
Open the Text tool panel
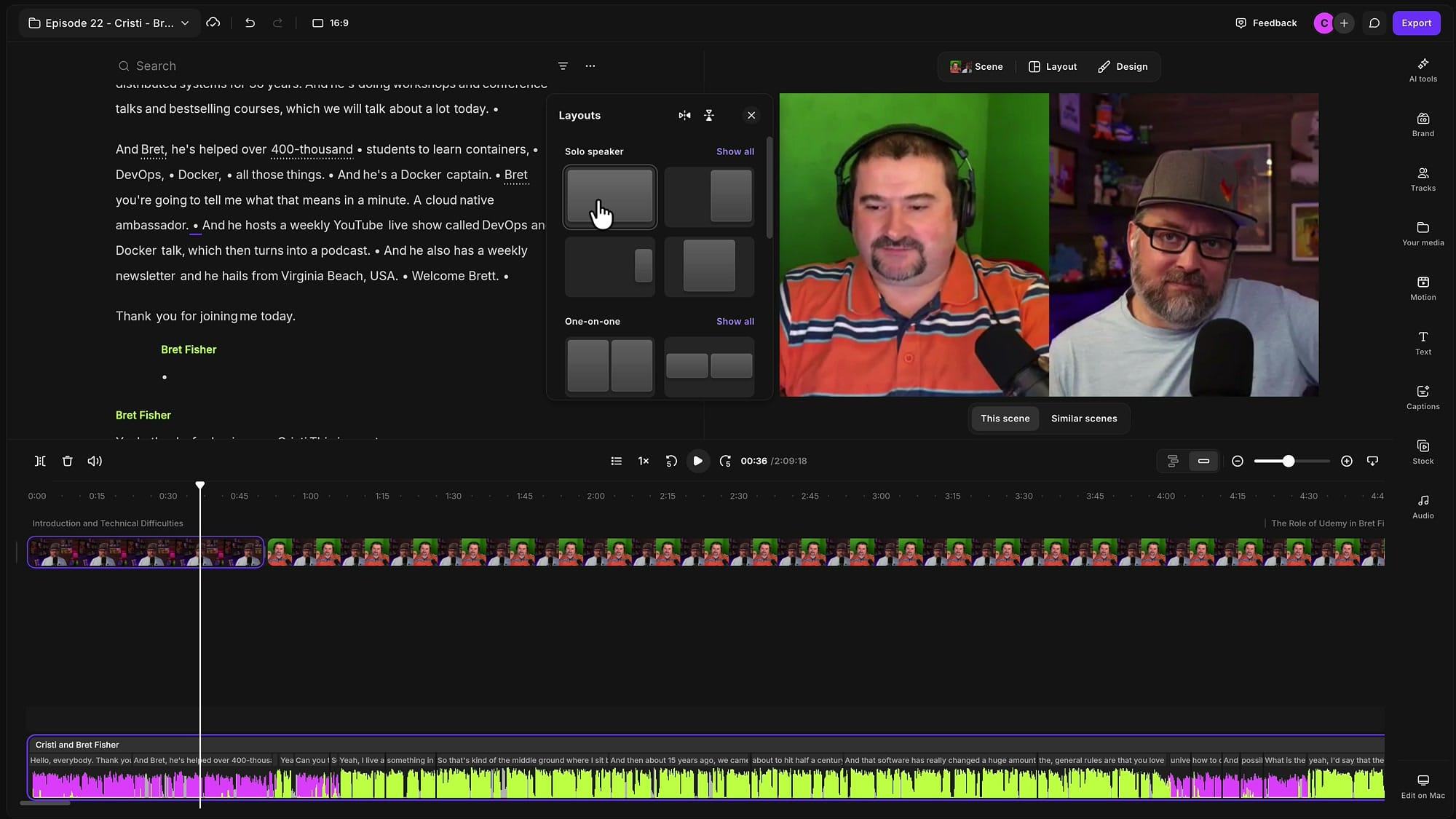click(1423, 343)
